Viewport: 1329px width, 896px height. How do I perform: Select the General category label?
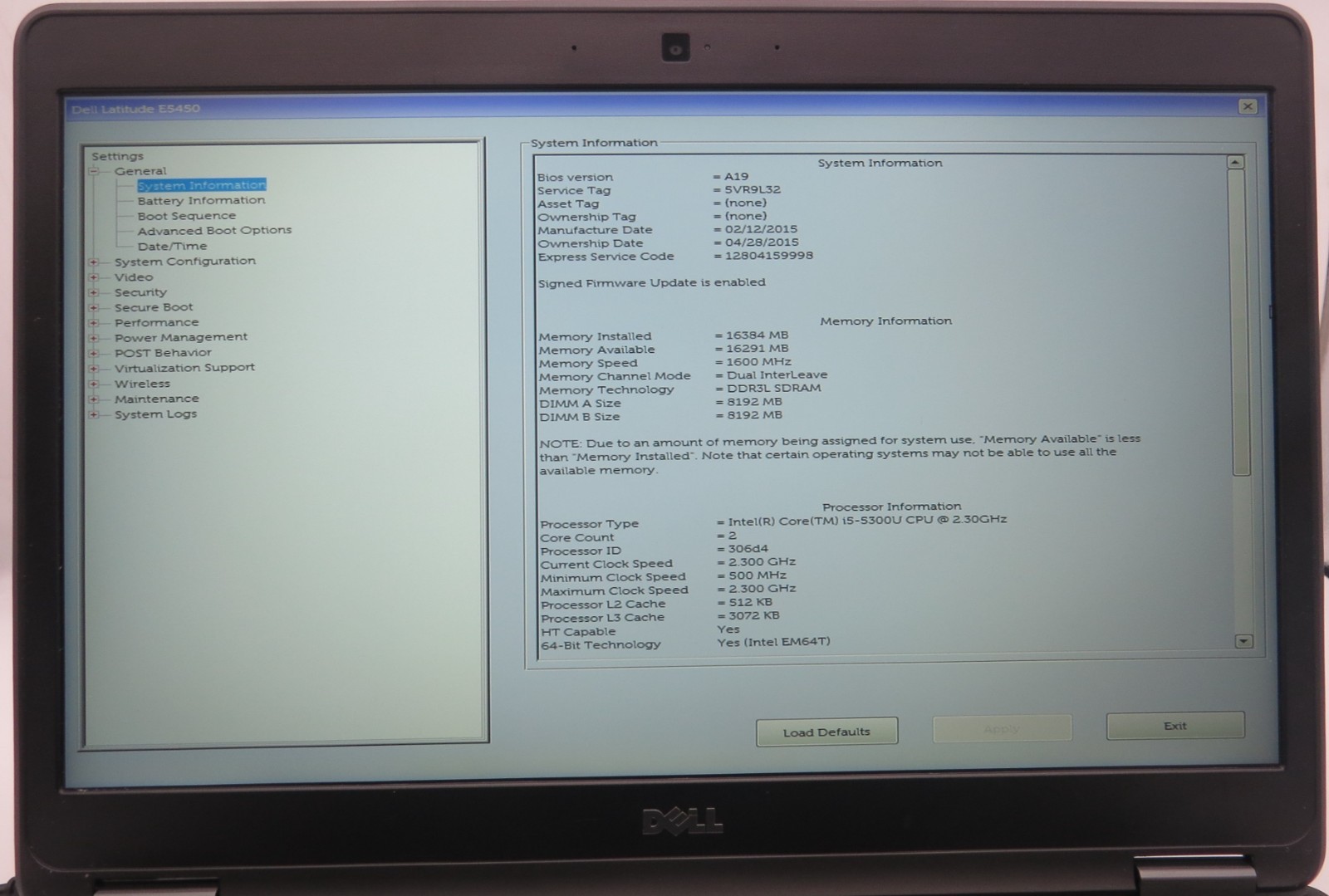click(x=140, y=171)
